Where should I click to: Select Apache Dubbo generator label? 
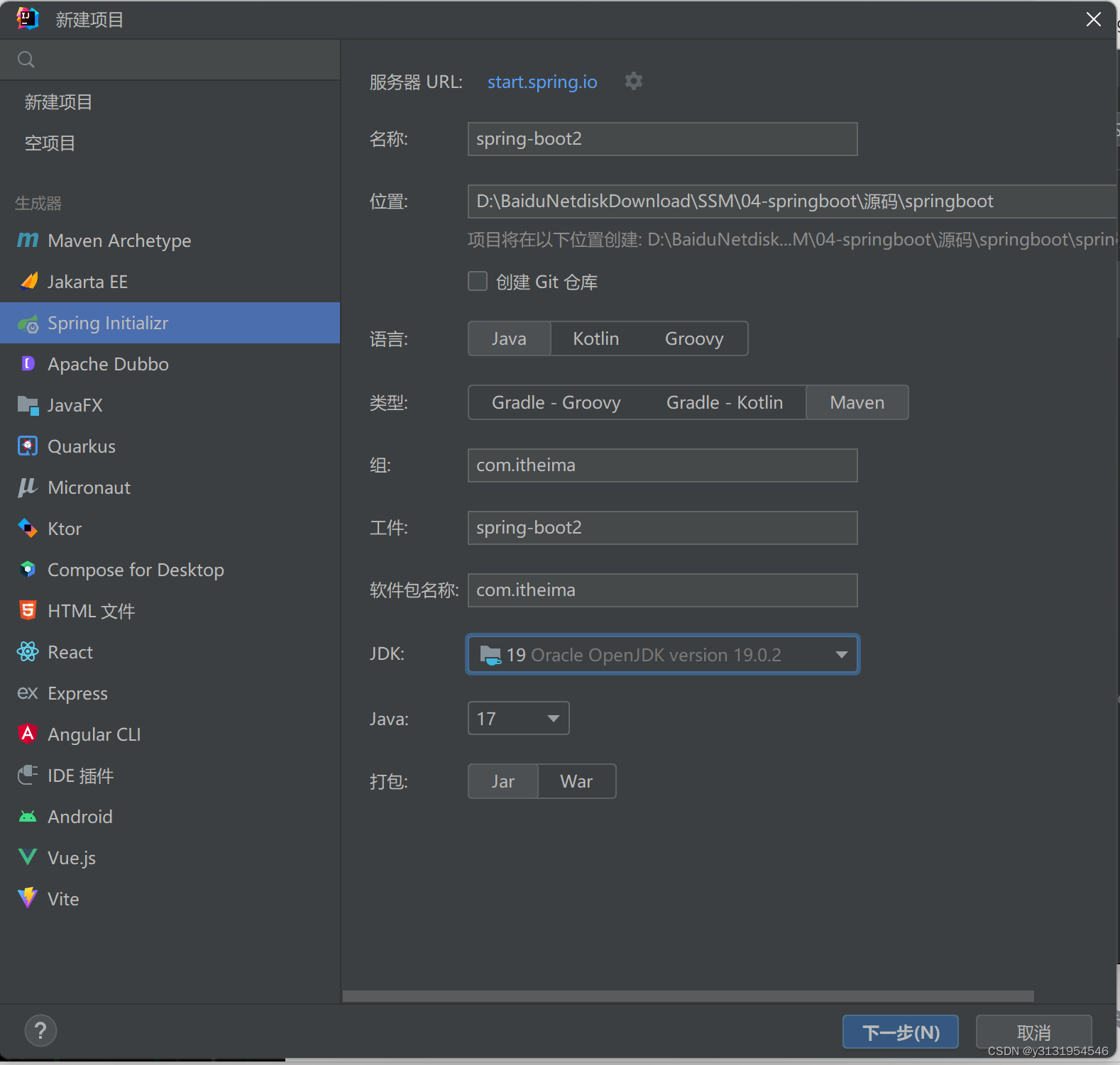(x=108, y=364)
